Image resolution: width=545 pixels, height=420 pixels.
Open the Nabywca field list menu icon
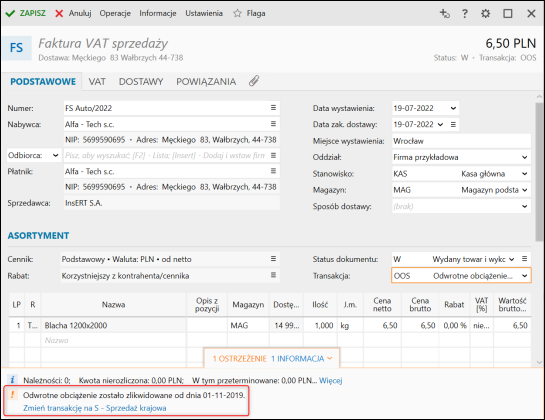tap(274, 124)
